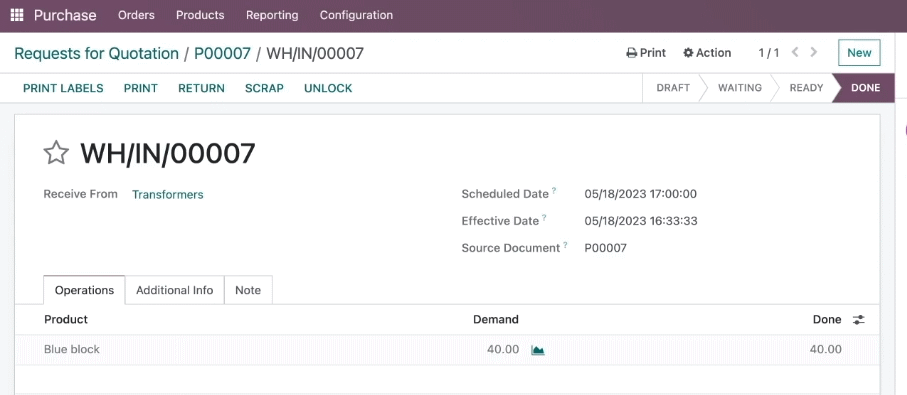Switch to the Note tab

[248, 290]
